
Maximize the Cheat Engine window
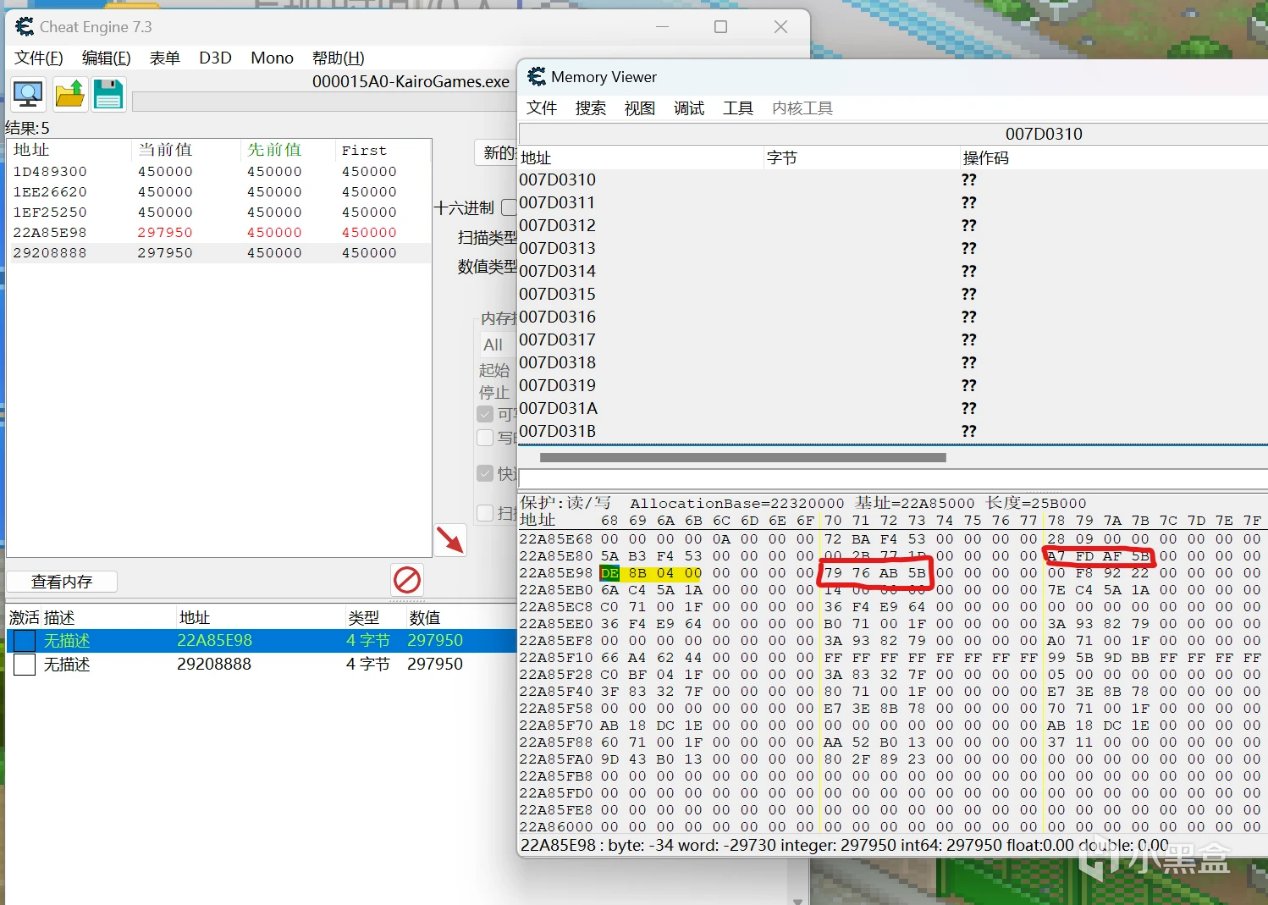tap(720, 27)
